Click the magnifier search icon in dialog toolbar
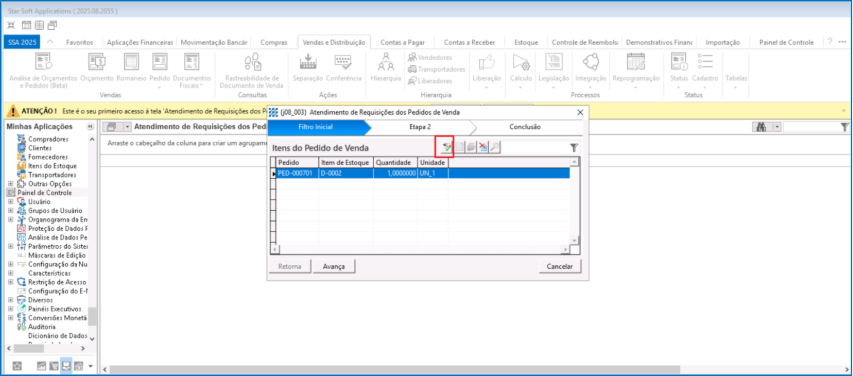This screenshot has width=853, height=376. coord(495,147)
